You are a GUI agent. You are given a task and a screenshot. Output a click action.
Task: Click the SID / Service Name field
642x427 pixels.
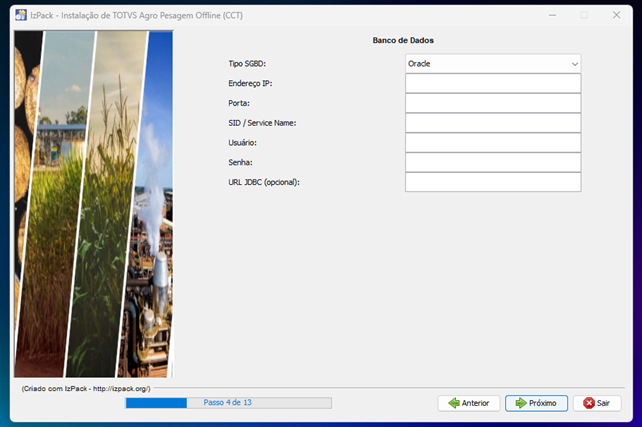[x=493, y=123]
